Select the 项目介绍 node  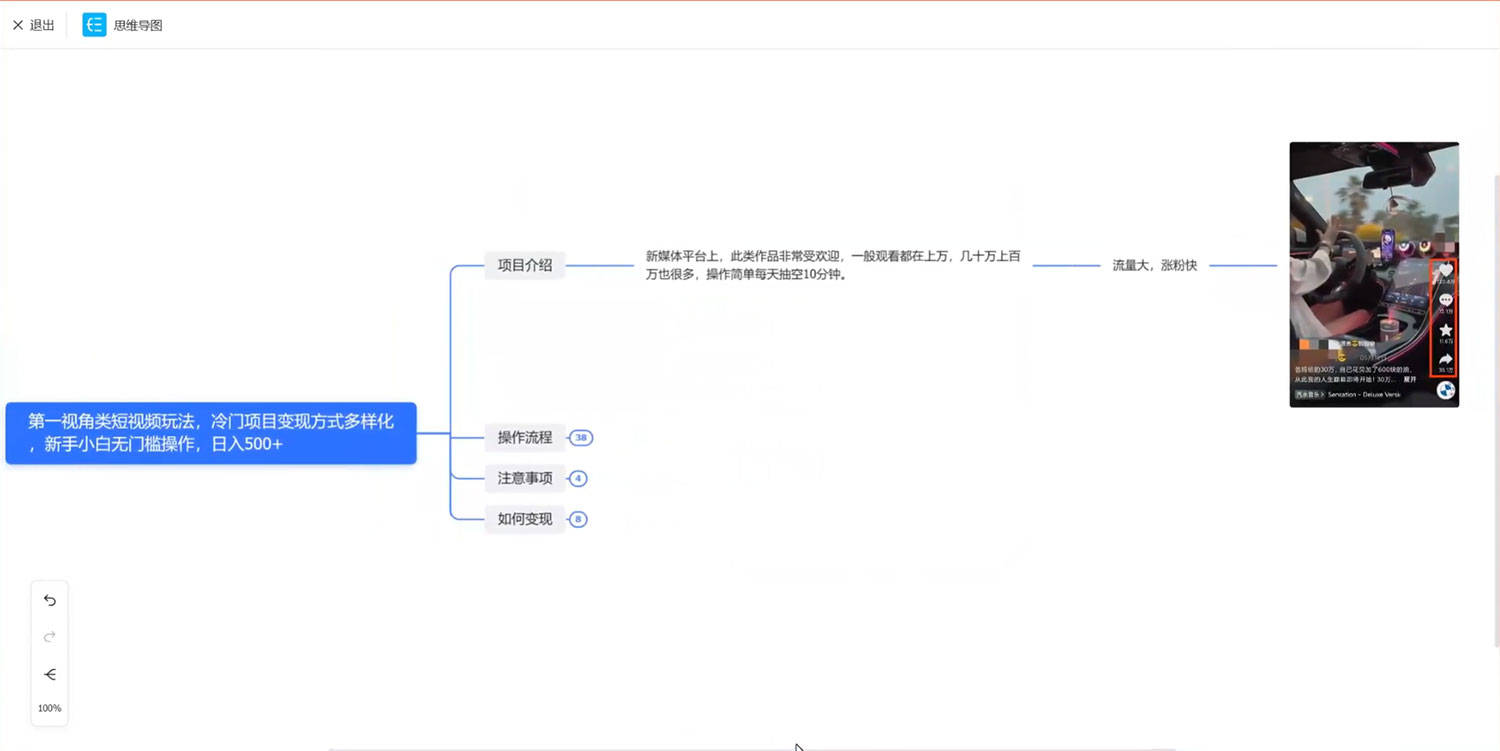click(524, 264)
